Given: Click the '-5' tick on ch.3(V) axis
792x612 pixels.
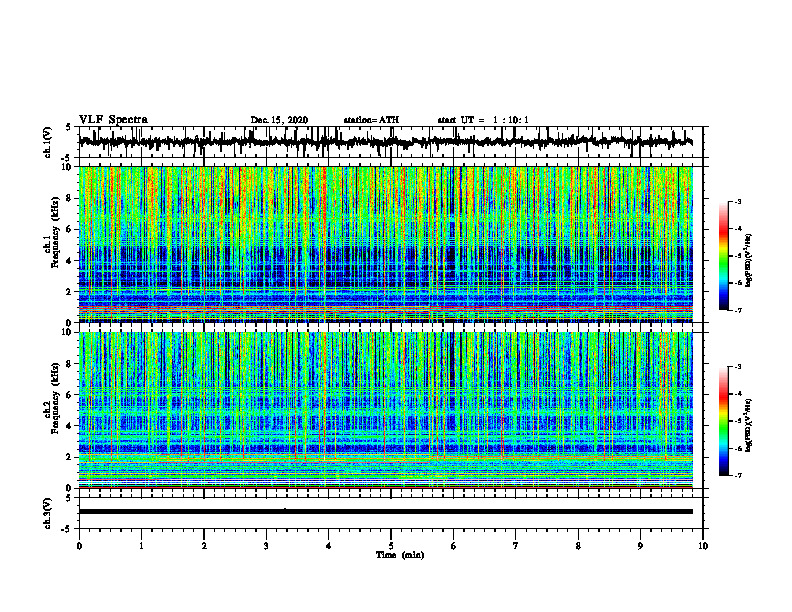Looking at the screenshot, I should [x=66, y=529].
